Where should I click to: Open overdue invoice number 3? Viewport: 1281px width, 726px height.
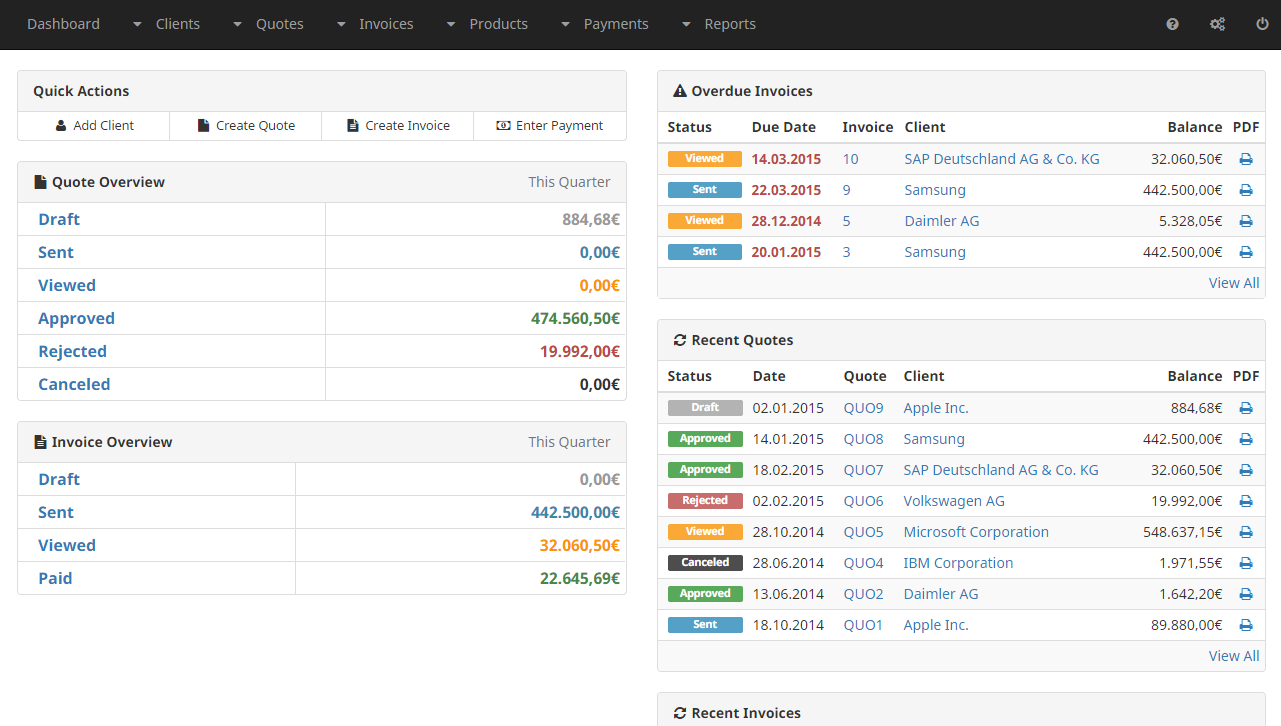(x=846, y=252)
